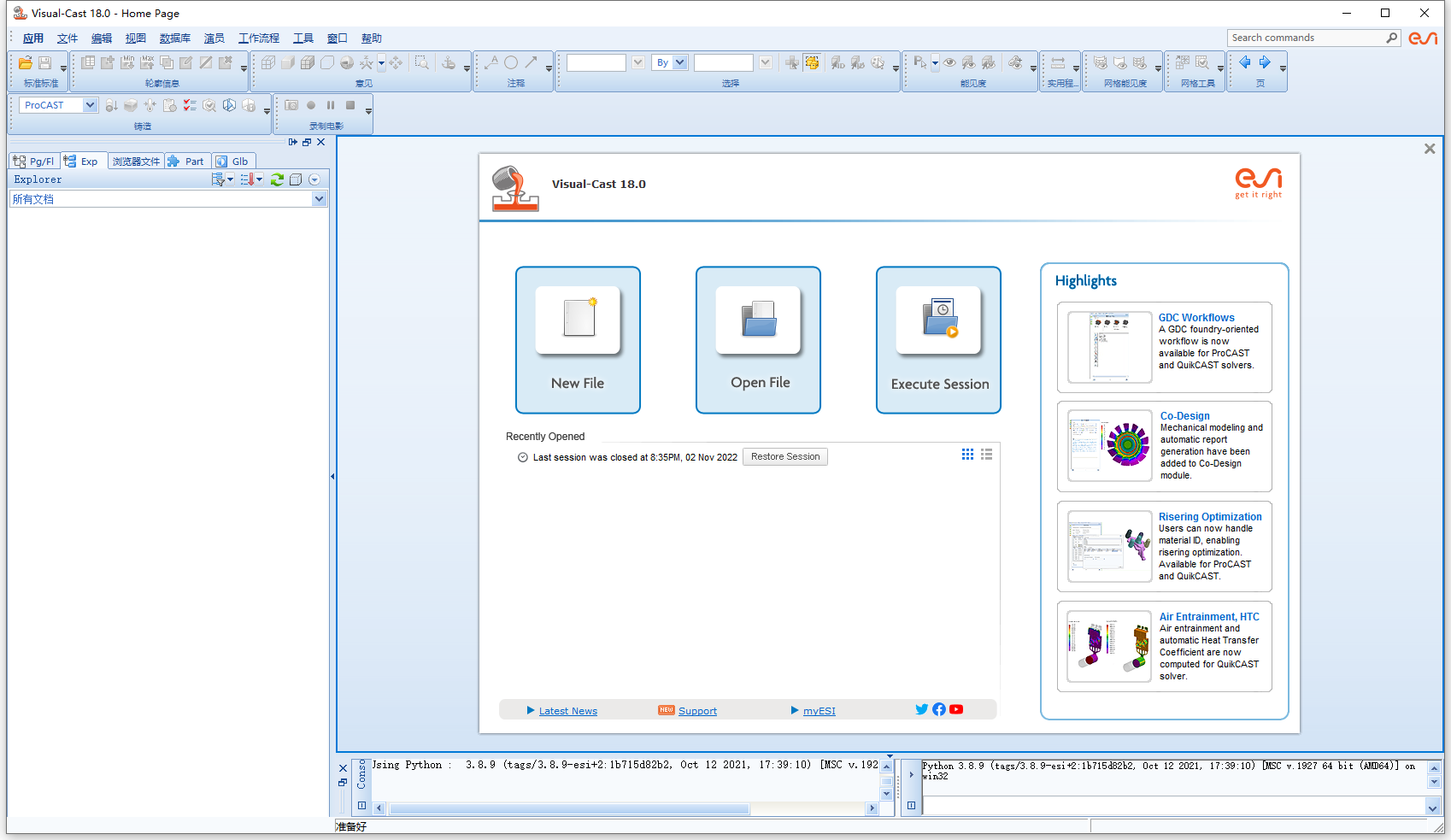Click the Open folder icon in the standard toolbar

[26, 62]
